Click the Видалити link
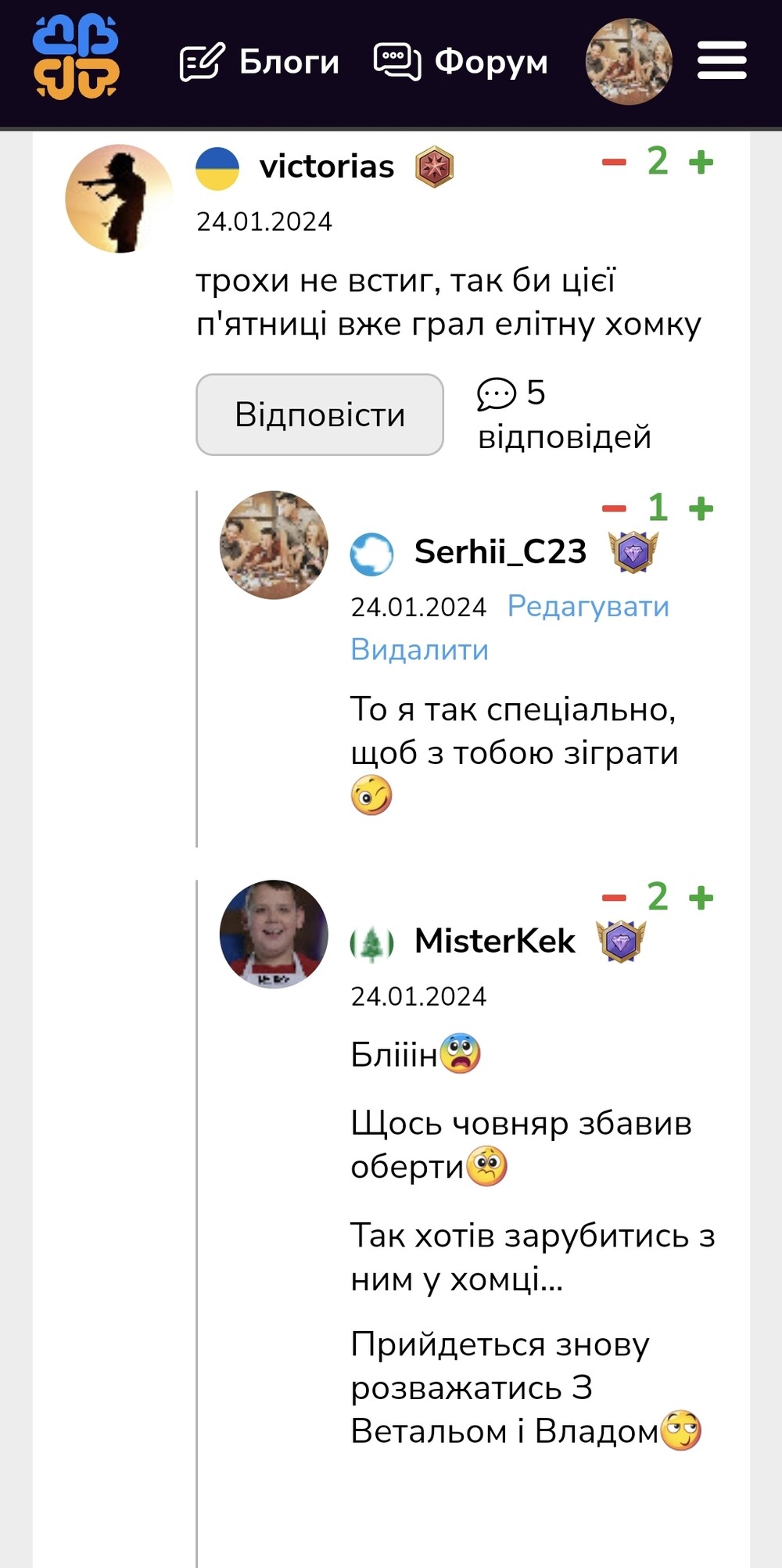This screenshot has height=1568, width=782. (419, 650)
